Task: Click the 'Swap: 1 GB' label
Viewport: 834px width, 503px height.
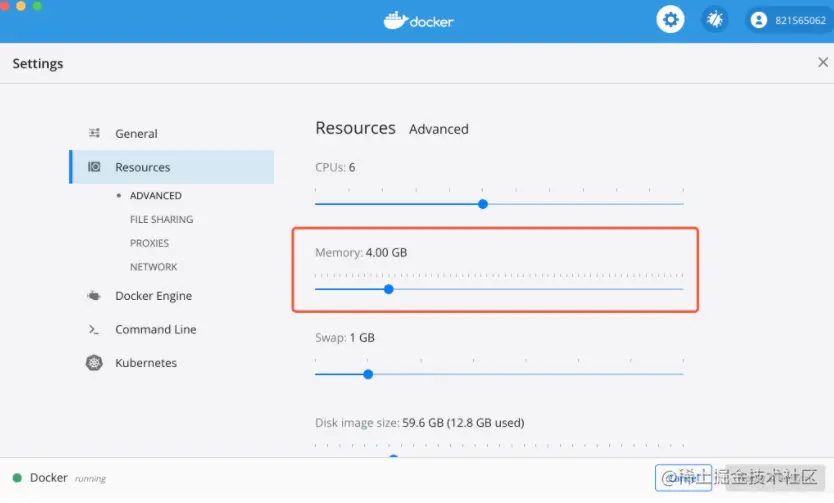Action: (x=345, y=338)
